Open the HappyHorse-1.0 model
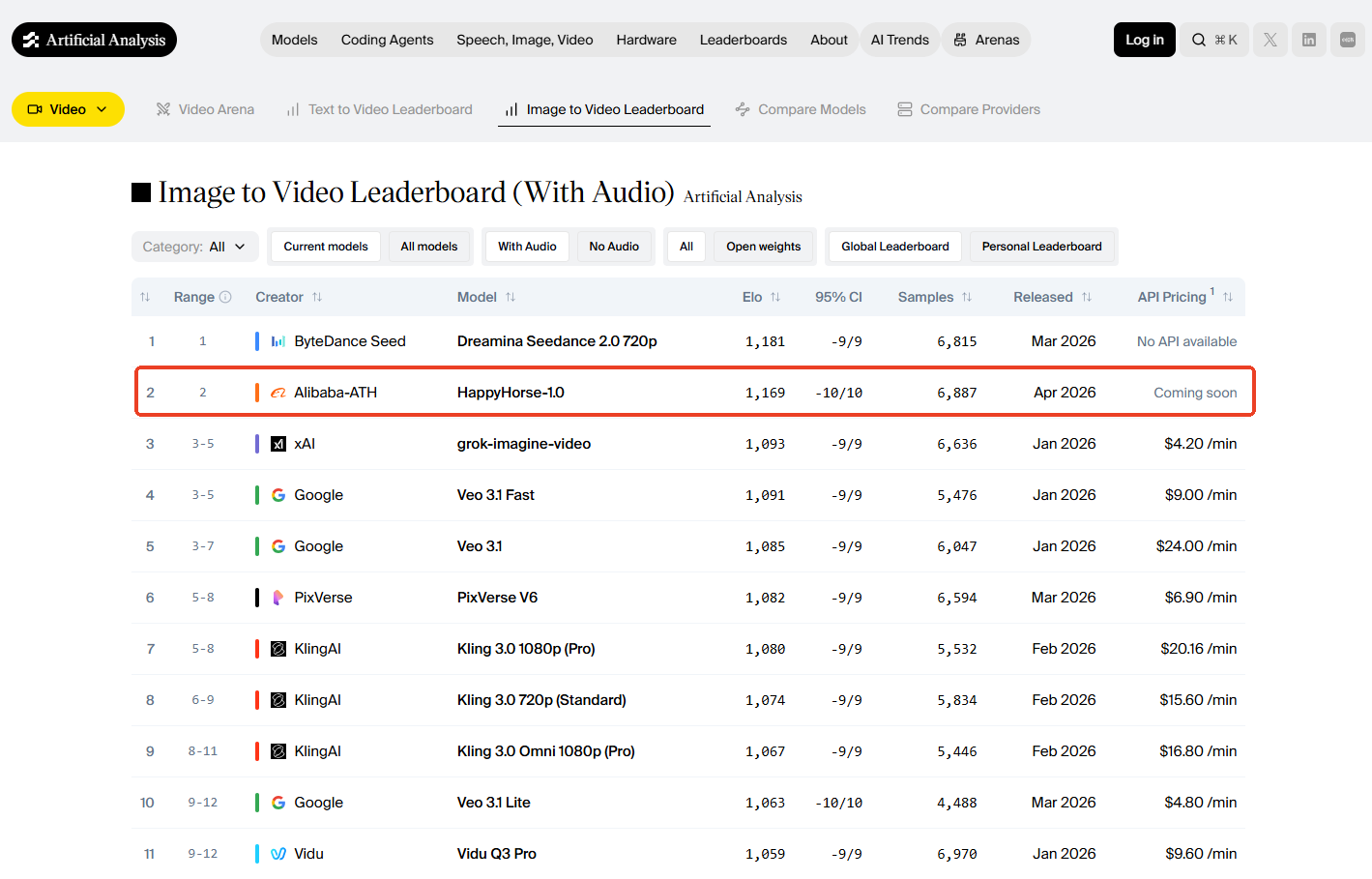 point(511,393)
